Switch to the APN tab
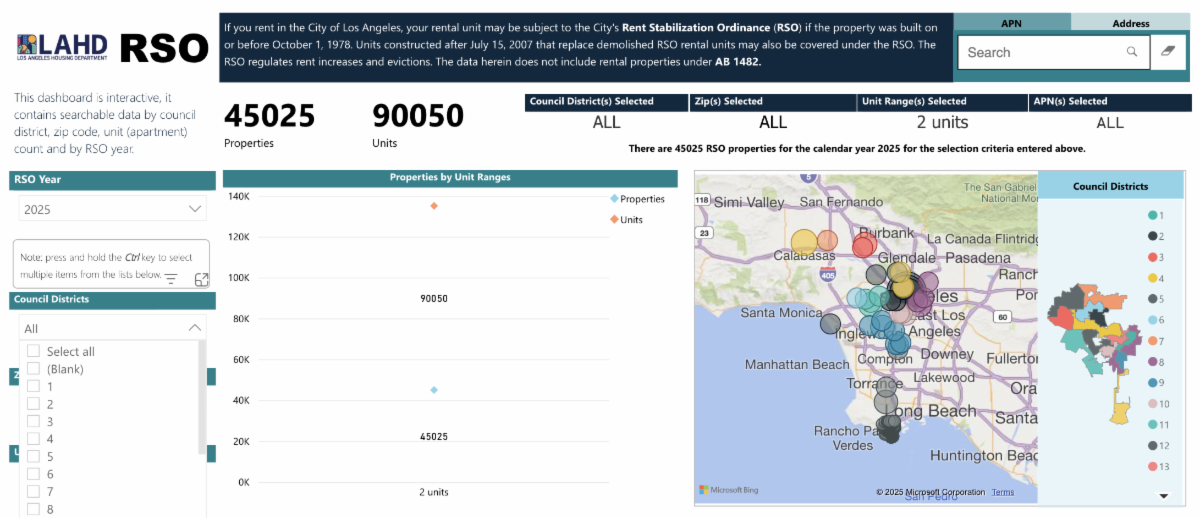The image size is (1200, 518). click(x=1011, y=22)
